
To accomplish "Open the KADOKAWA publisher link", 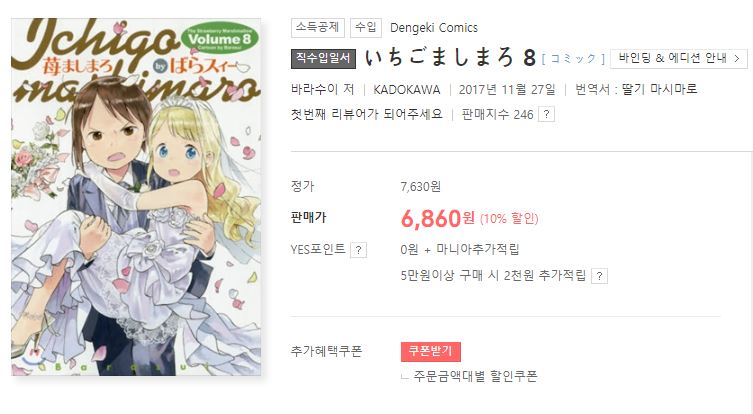I will pos(407,90).
